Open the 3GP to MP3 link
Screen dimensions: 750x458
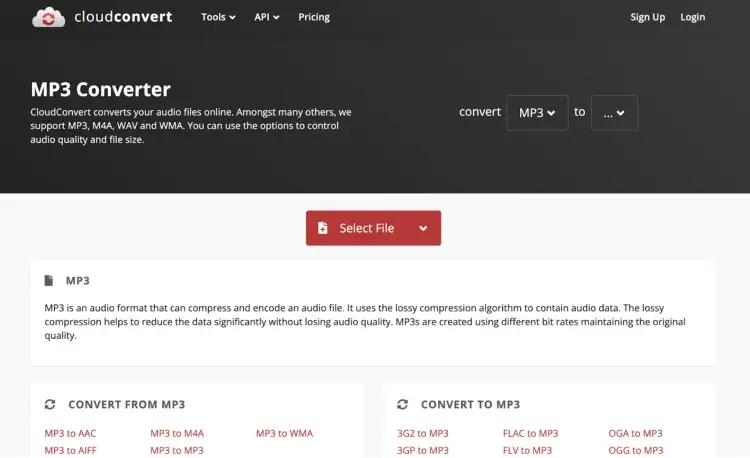click(423, 450)
